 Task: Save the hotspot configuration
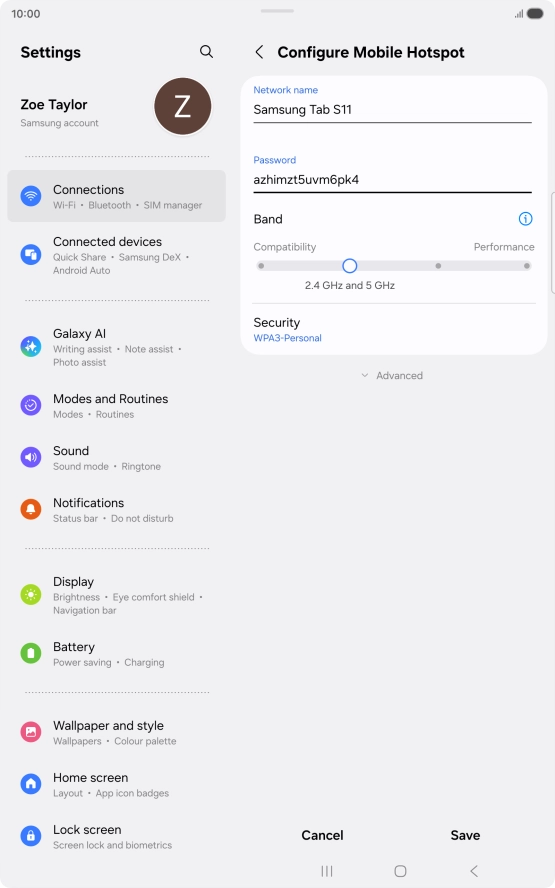click(x=466, y=835)
